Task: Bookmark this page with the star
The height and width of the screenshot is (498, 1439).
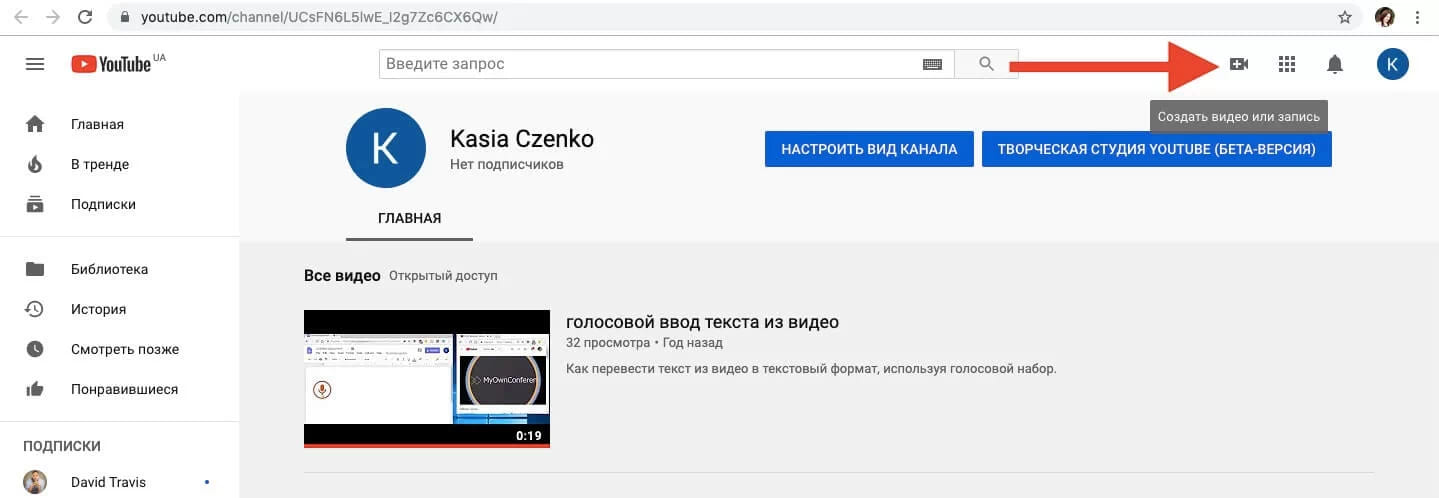Action: (1345, 17)
